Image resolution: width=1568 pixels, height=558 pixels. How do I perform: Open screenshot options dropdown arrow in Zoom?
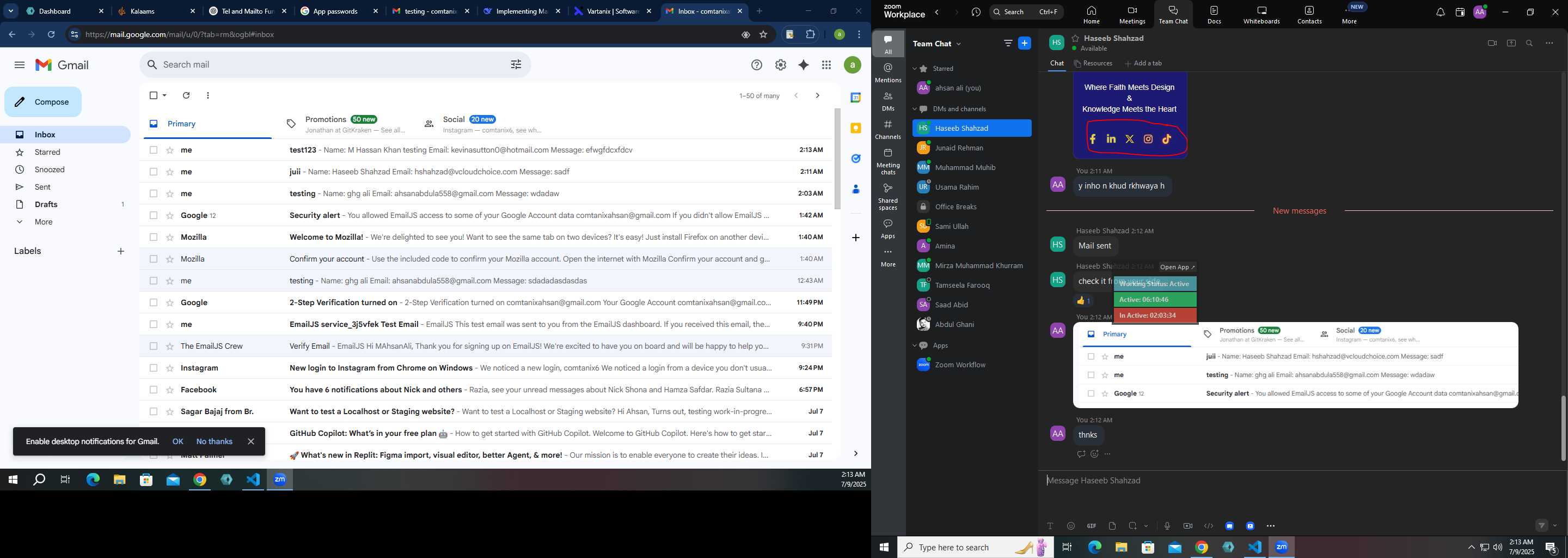coord(1146,526)
